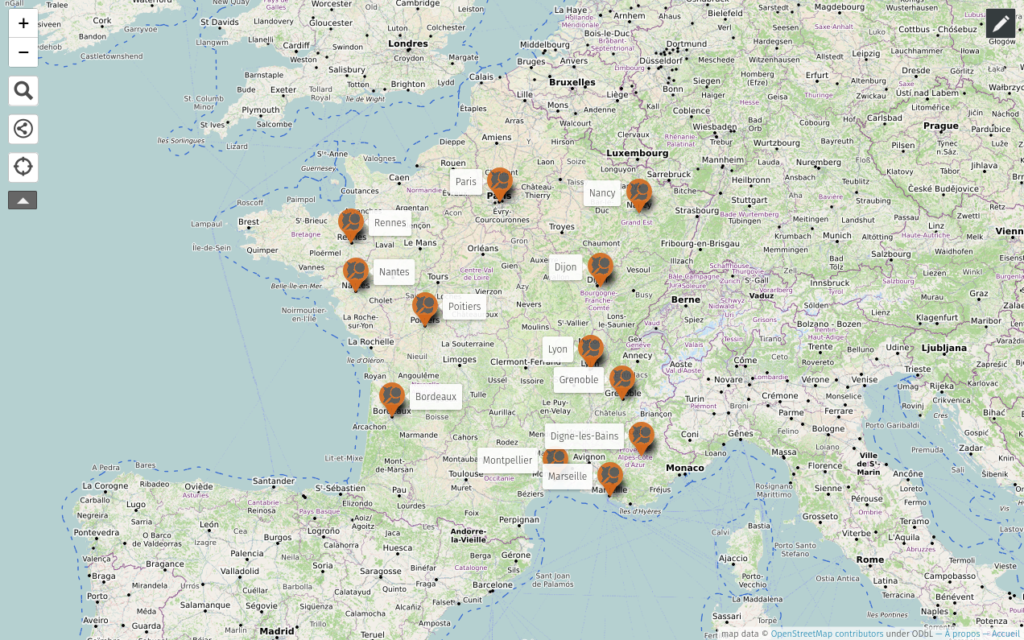
Task: Click the Grenoble label tooltip
Action: (x=579, y=380)
